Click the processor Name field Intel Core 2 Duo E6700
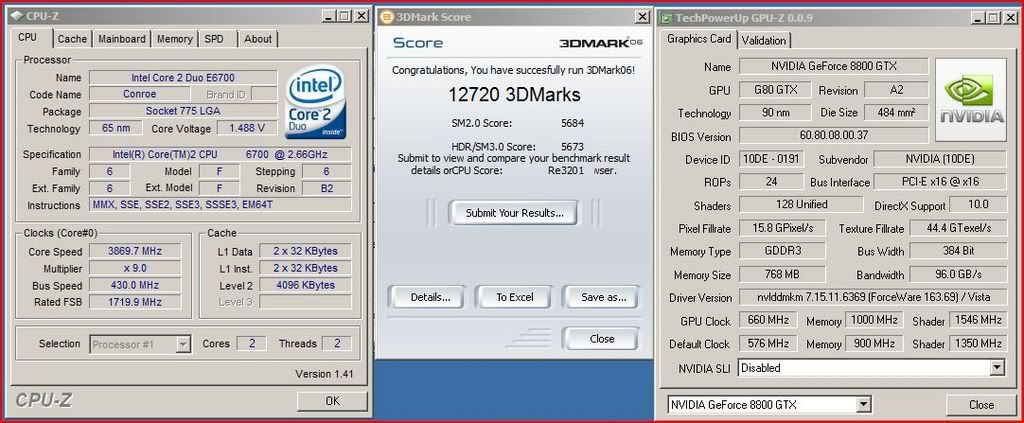 pos(183,77)
